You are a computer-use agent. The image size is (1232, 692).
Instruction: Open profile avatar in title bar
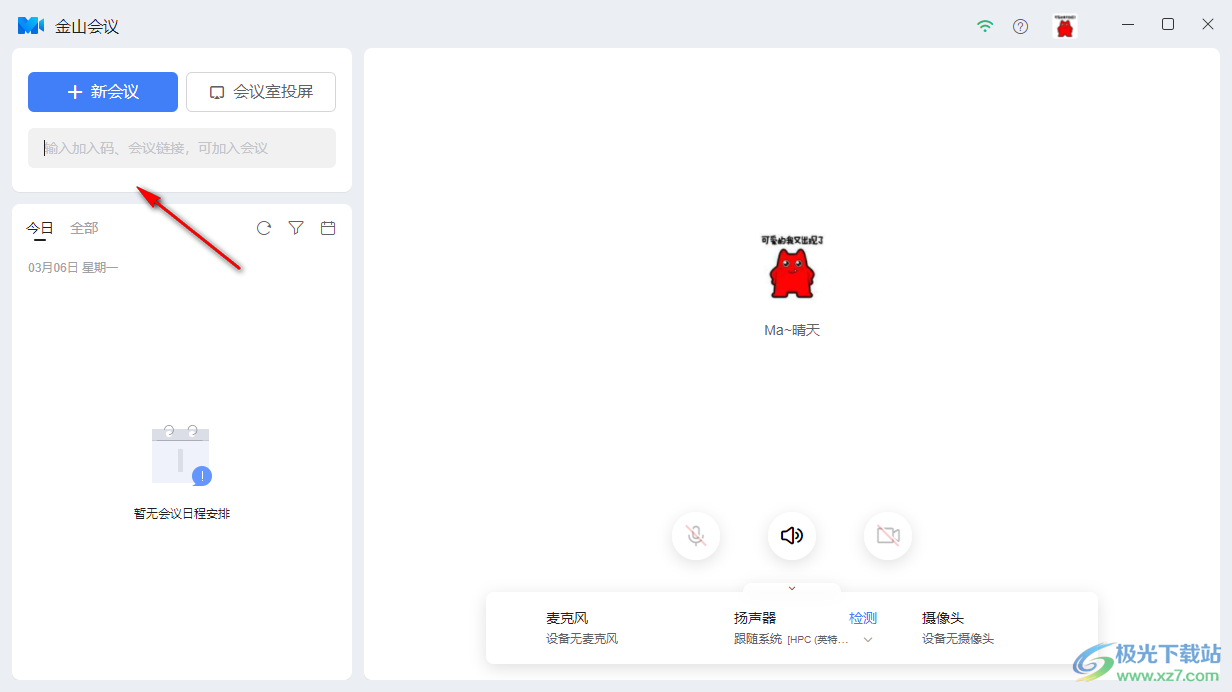coord(1065,26)
